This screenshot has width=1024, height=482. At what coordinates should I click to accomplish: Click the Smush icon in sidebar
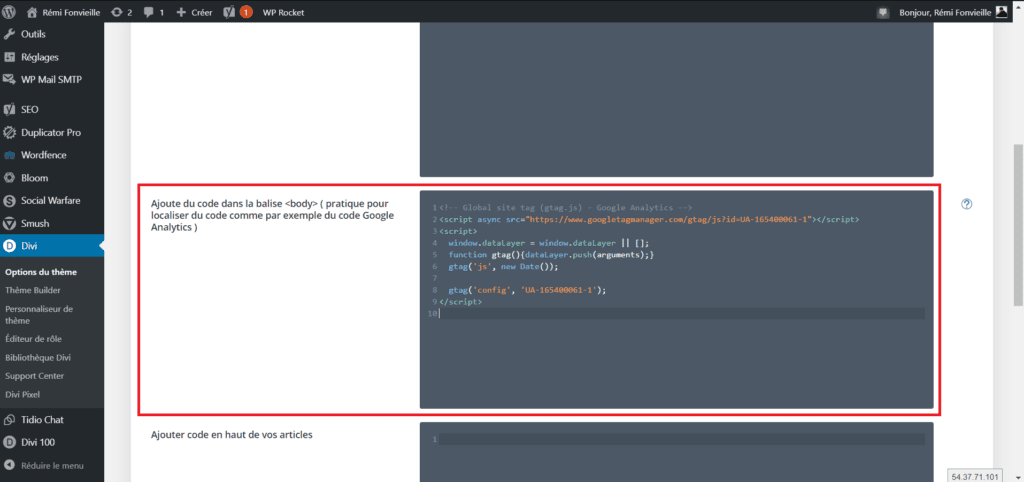[x=10, y=223]
